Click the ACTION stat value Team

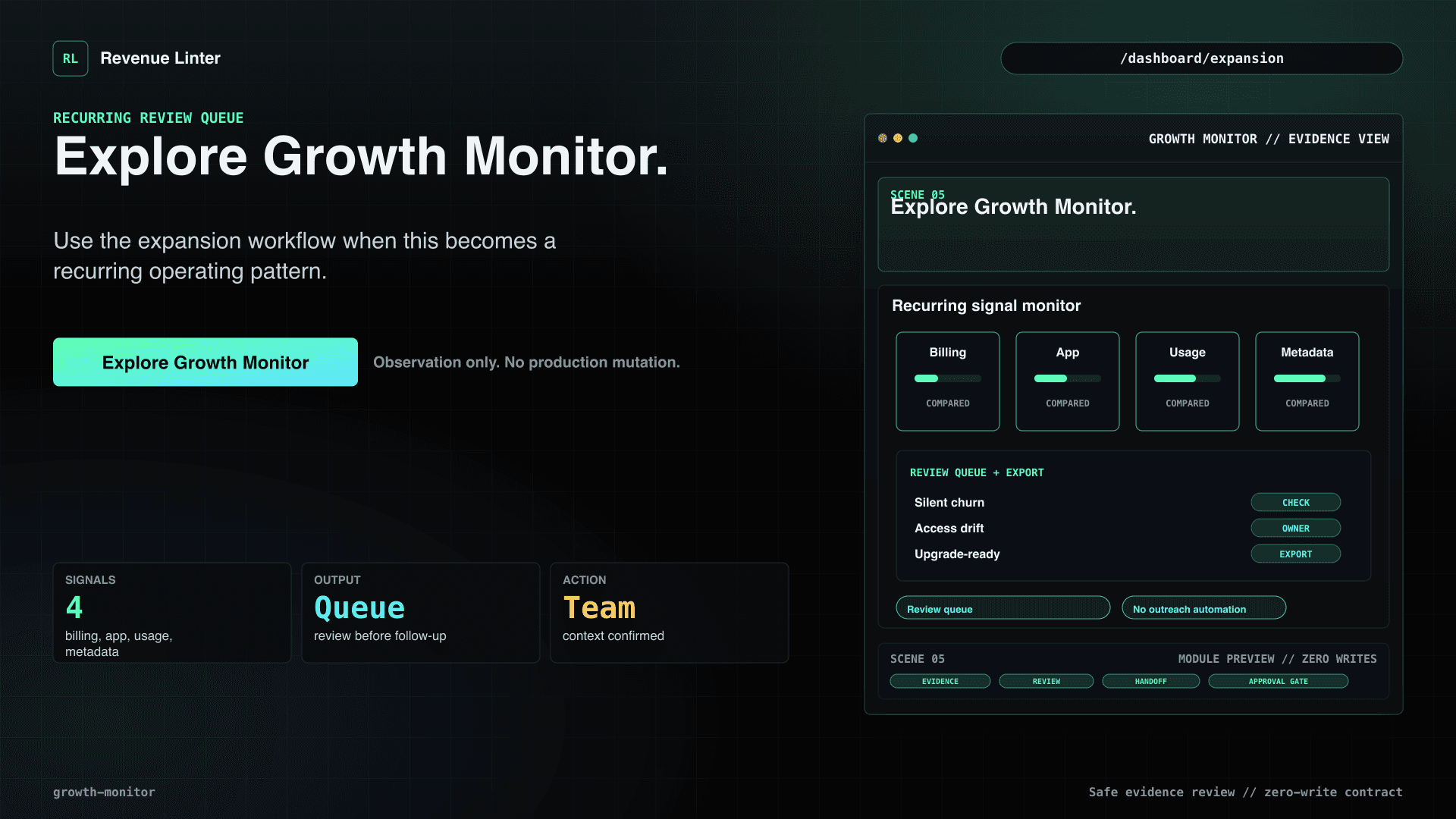point(599,607)
